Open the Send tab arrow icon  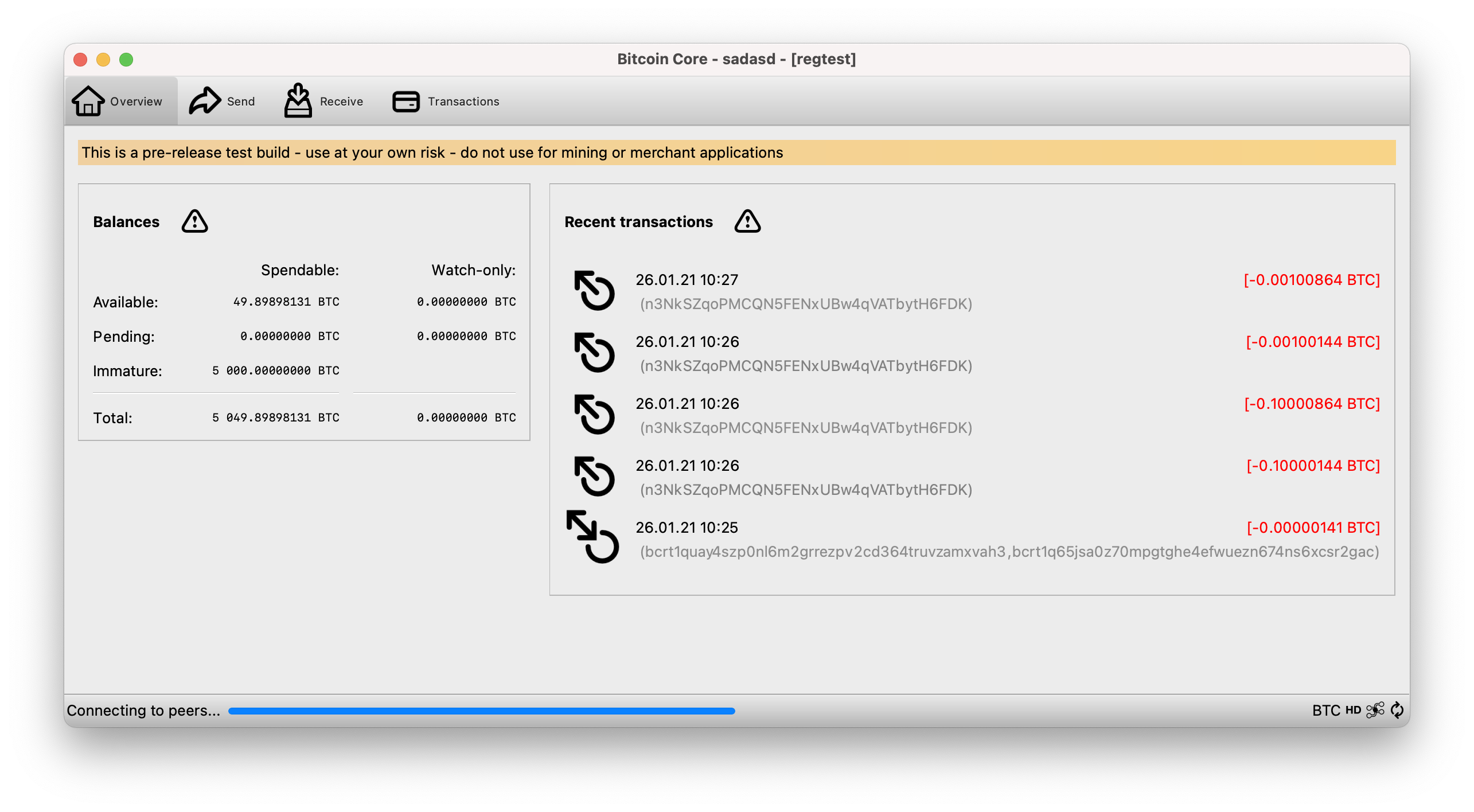tap(205, 101)
